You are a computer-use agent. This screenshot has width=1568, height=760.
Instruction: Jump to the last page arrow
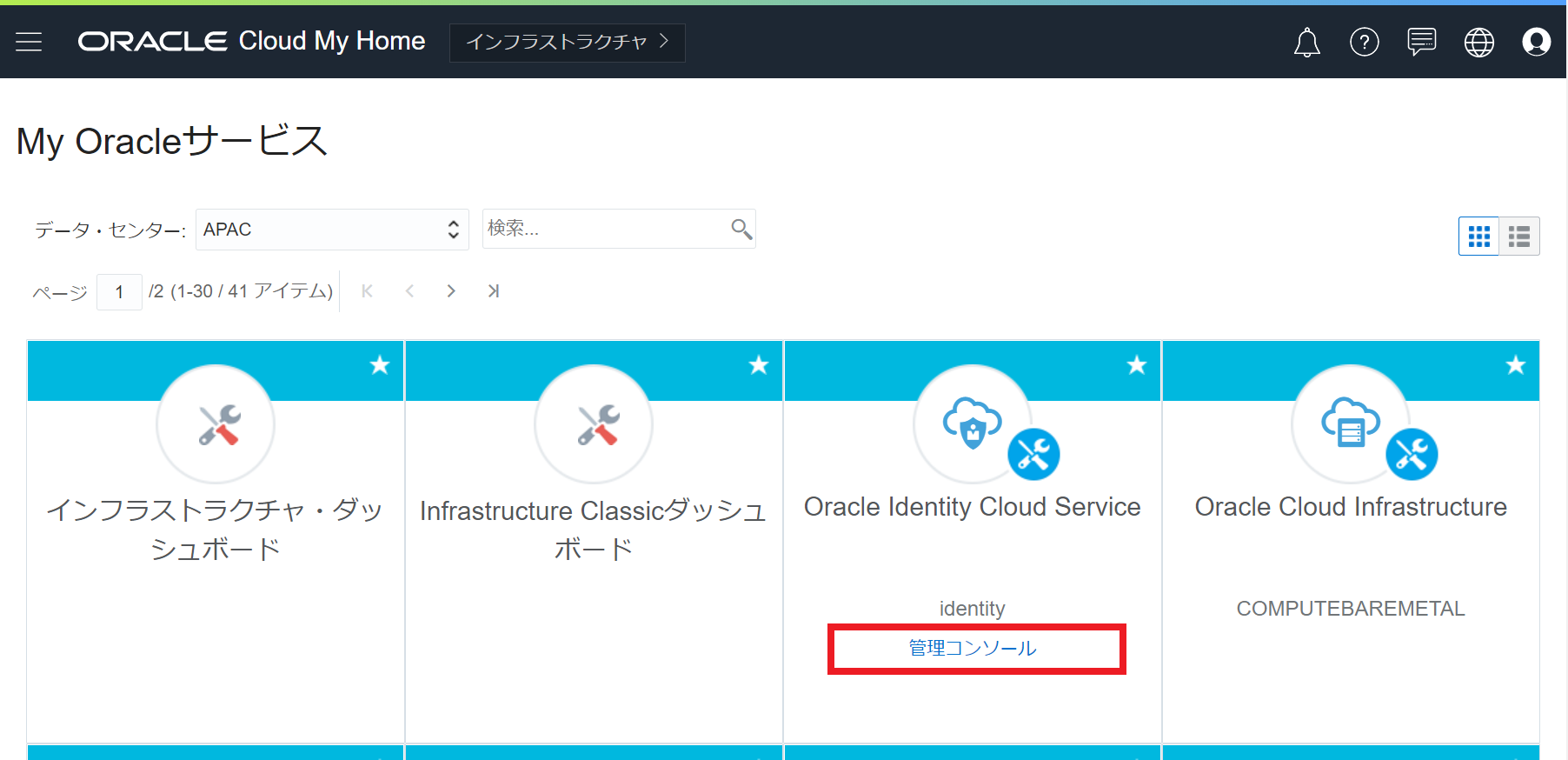pyautogui.click(x=494, y=291)
